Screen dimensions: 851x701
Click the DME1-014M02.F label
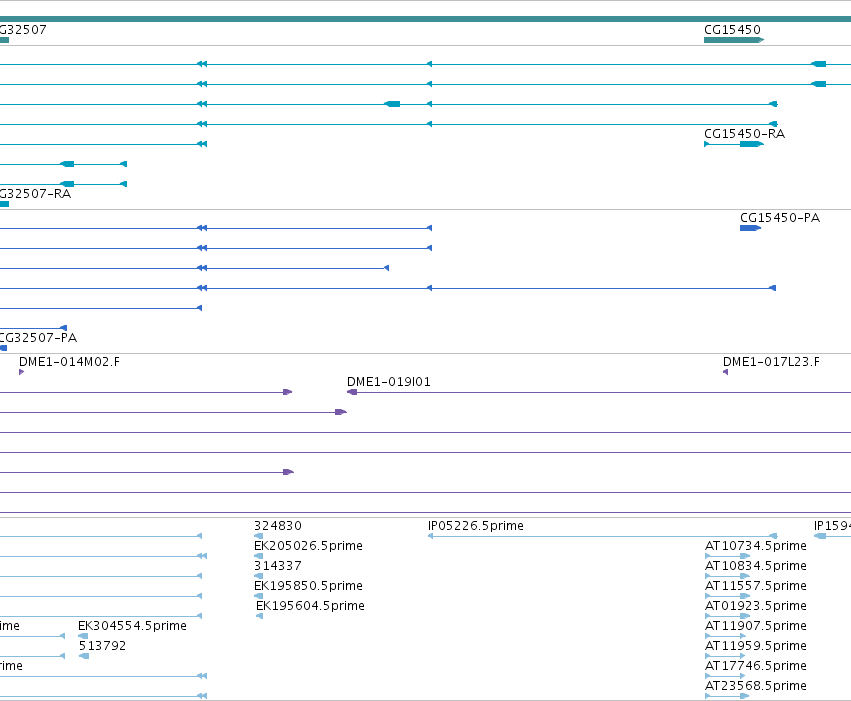coord(69,362)
